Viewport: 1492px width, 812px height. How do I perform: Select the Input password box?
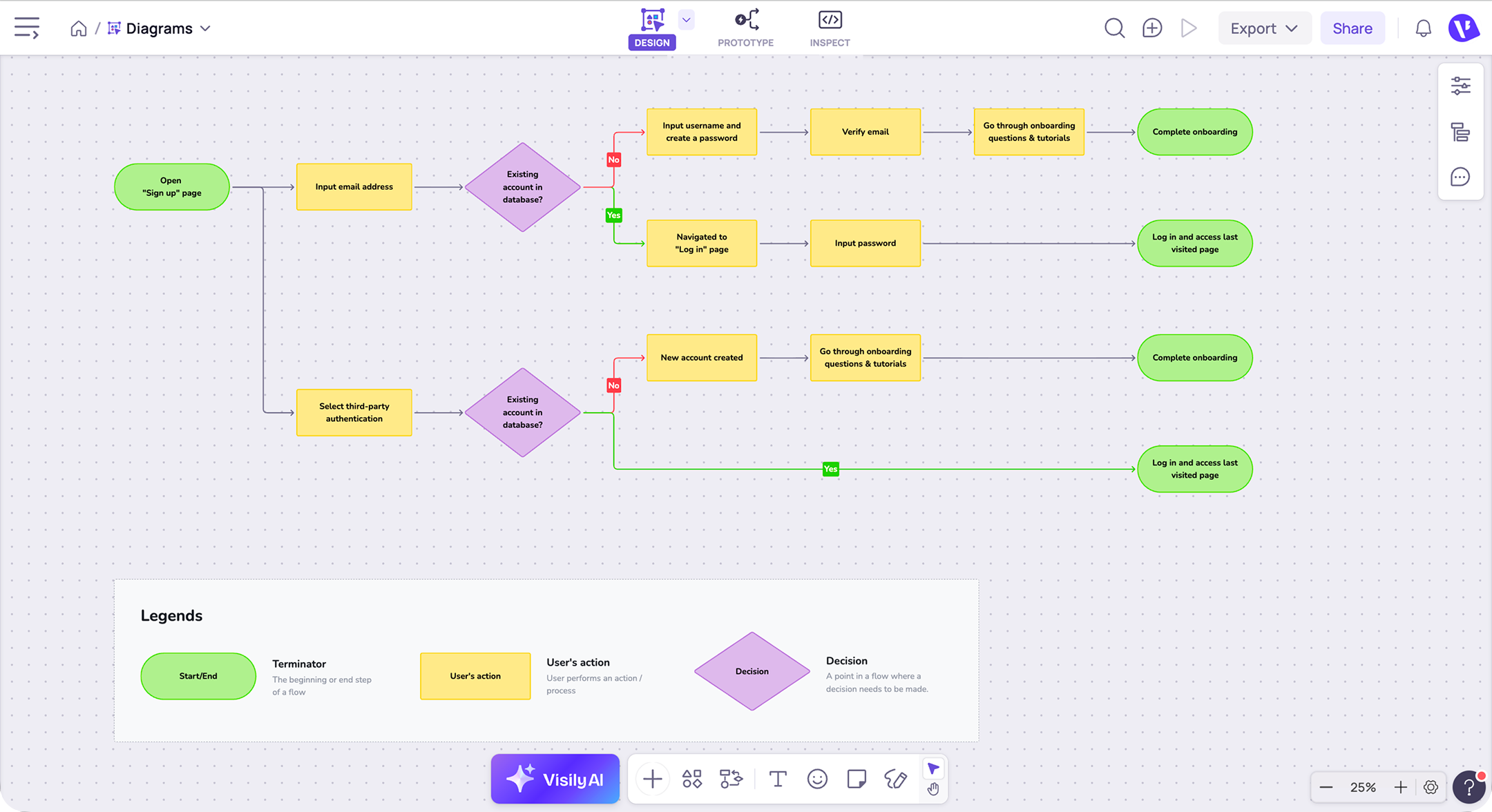click(x=865, y=243)
